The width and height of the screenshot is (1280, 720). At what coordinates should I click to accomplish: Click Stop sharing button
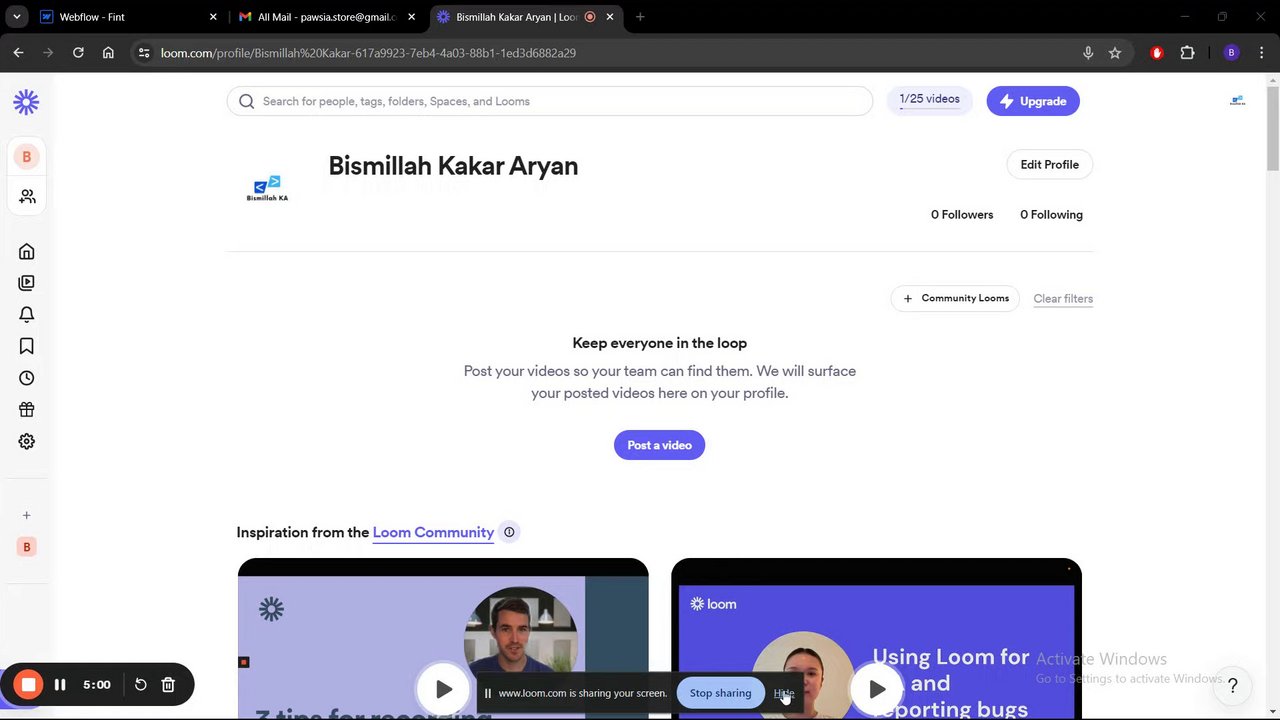tap(720, 693)
